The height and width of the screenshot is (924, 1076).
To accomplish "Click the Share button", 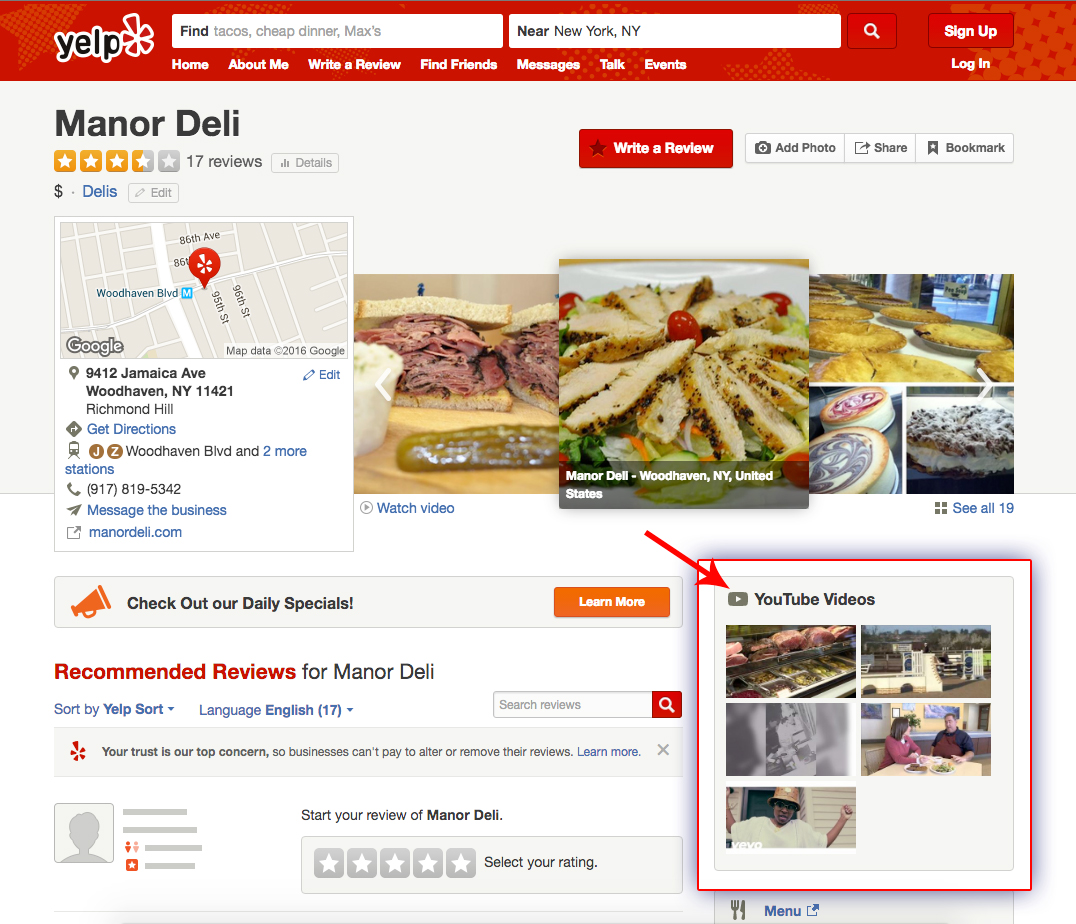I will tap(880, 148).
